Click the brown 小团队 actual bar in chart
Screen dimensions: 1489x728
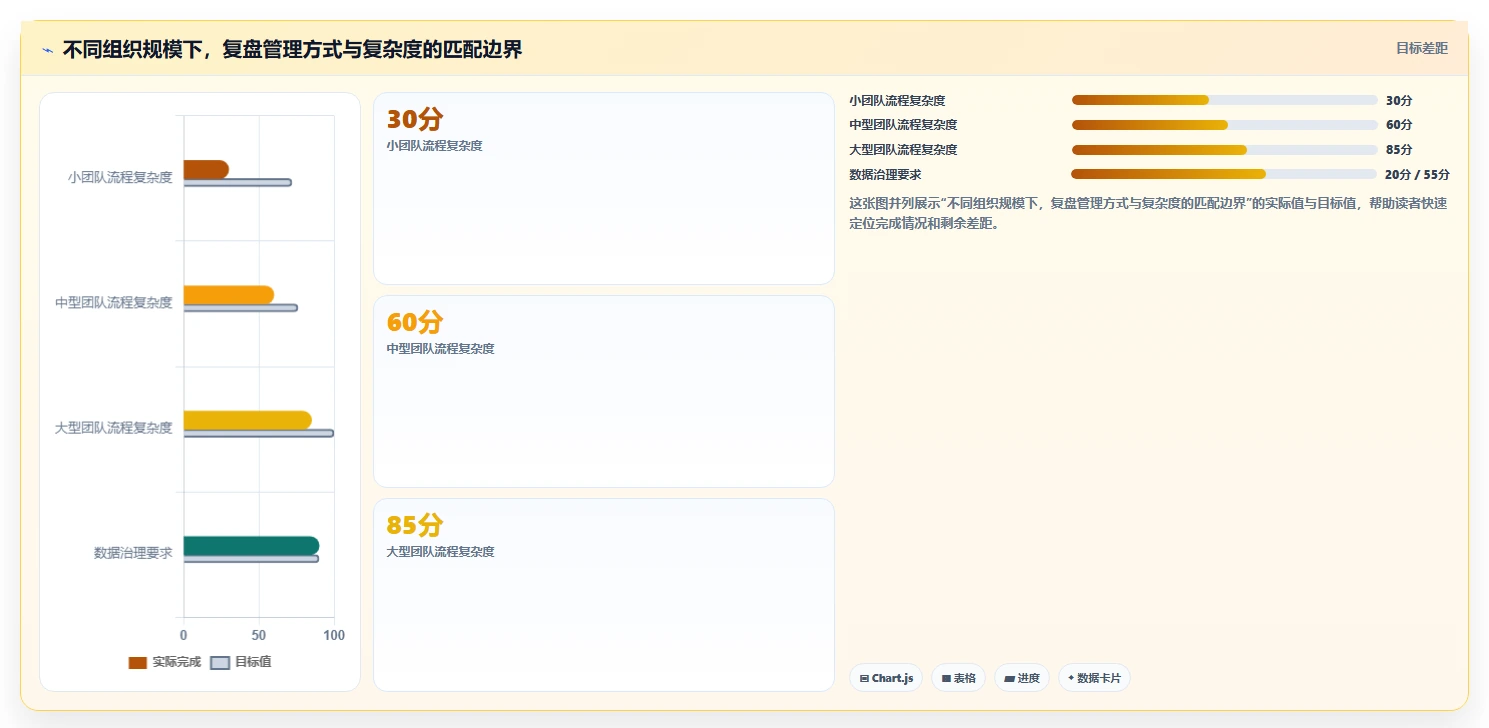(206, 169)
